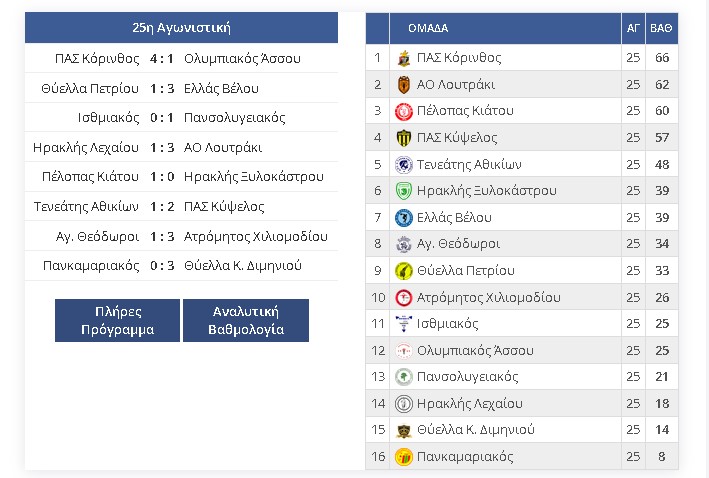709x478 pixels.
Task: Click the Θύελλα Κ. Διμηνιού crest
Action: tap(403, 430)
